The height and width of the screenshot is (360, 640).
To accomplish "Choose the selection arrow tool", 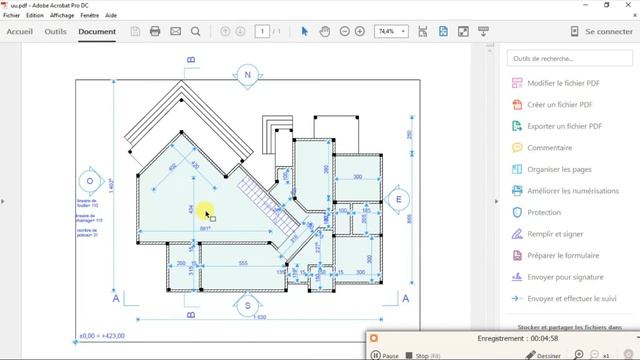I will (x=304, y=31).
